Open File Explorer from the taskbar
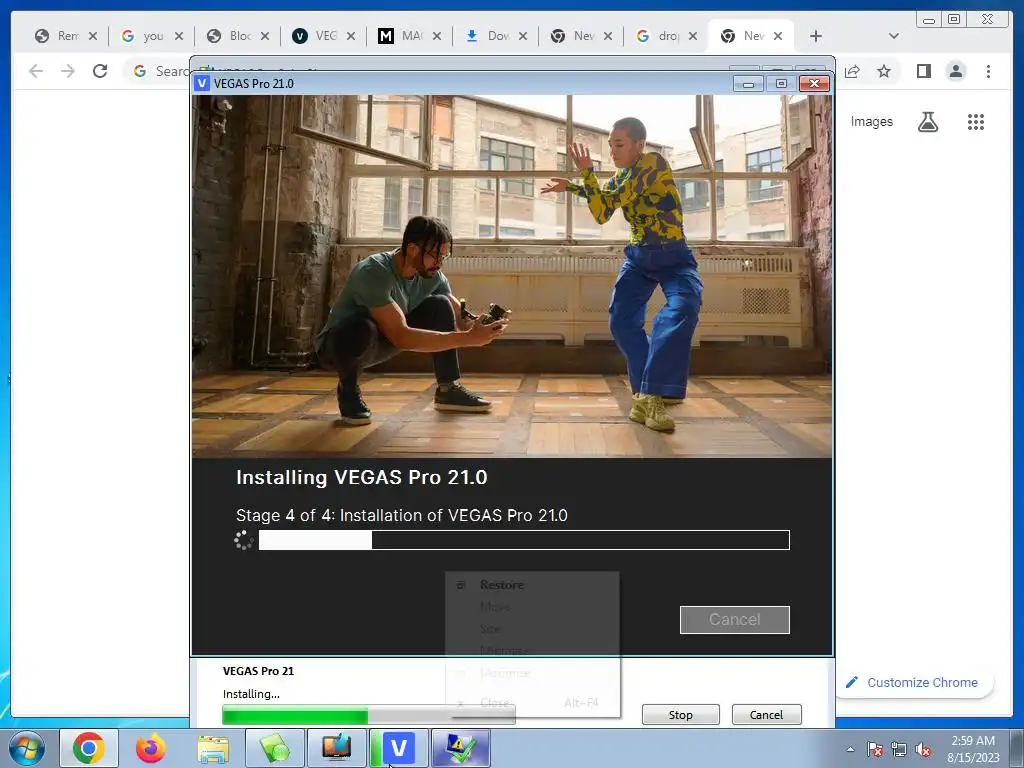 pos(213,748)
